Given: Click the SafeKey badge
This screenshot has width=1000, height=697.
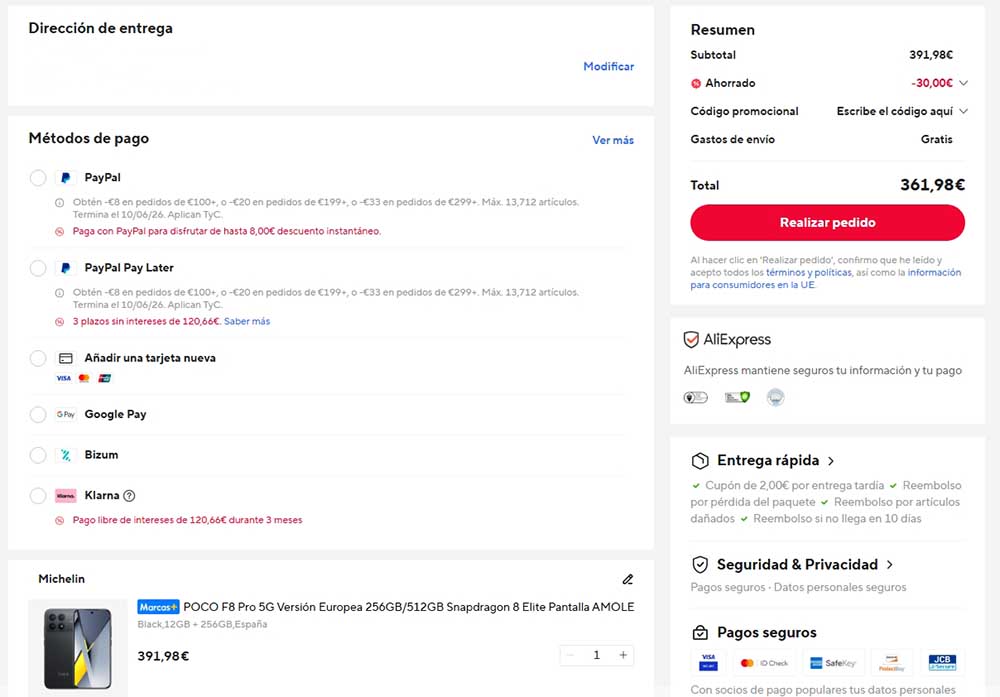Looking at the screenshot, I should tap(833, 663).
